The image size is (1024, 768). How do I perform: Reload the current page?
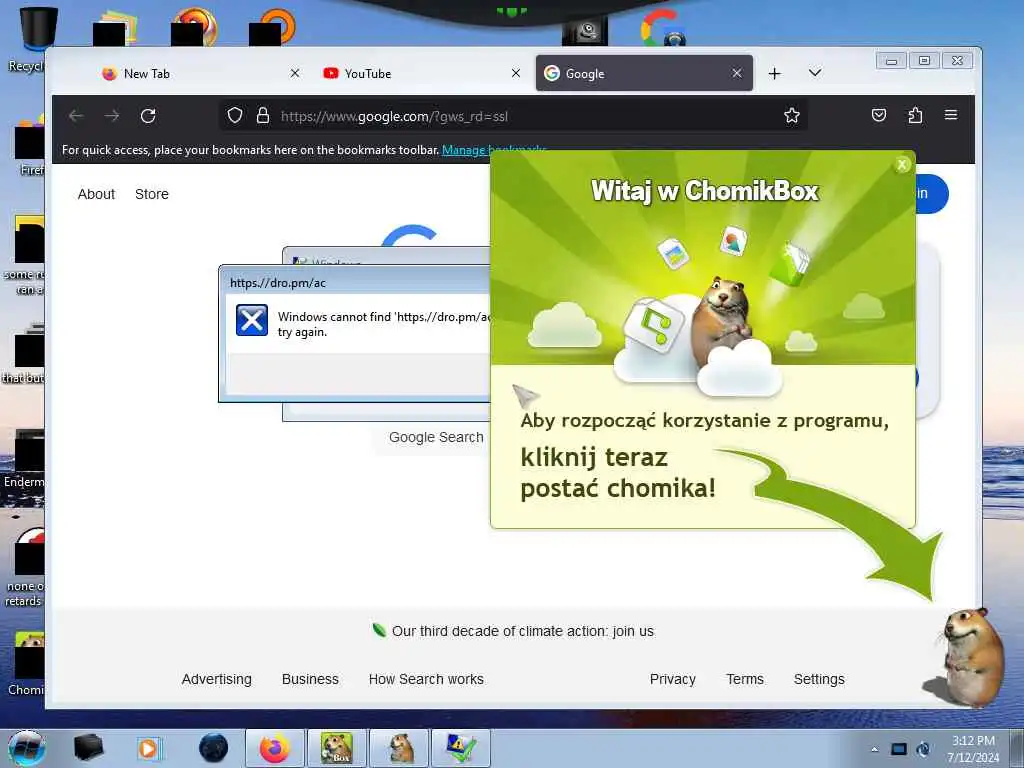(x=148, y=116)
